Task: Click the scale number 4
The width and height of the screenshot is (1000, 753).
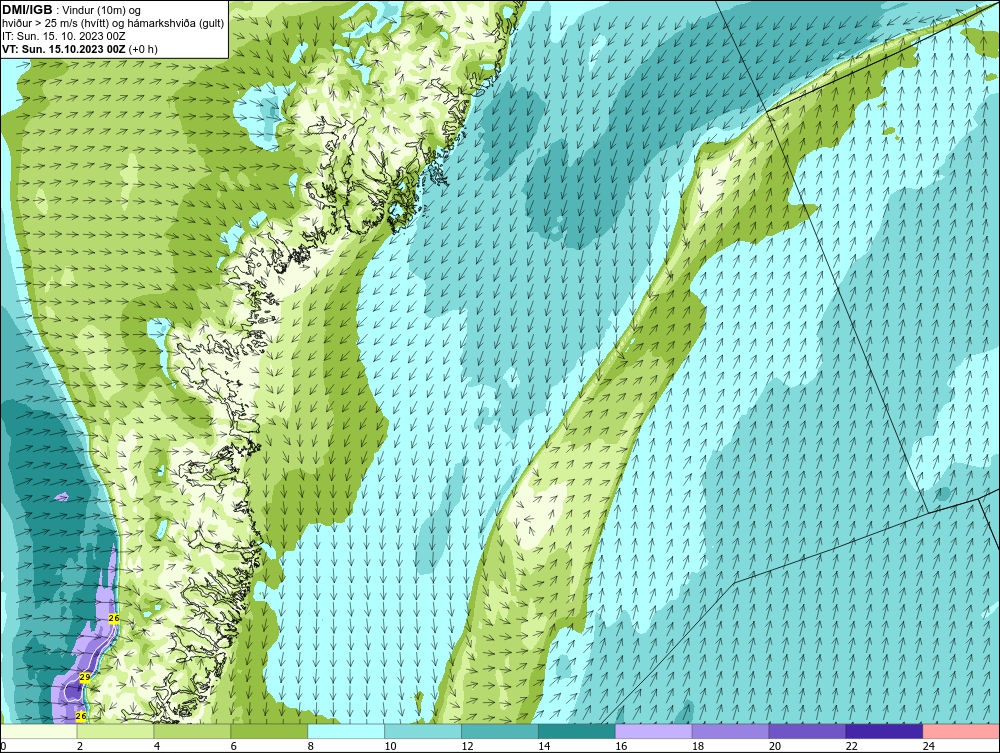Action: pyautogui.click(x=157, y=746)
